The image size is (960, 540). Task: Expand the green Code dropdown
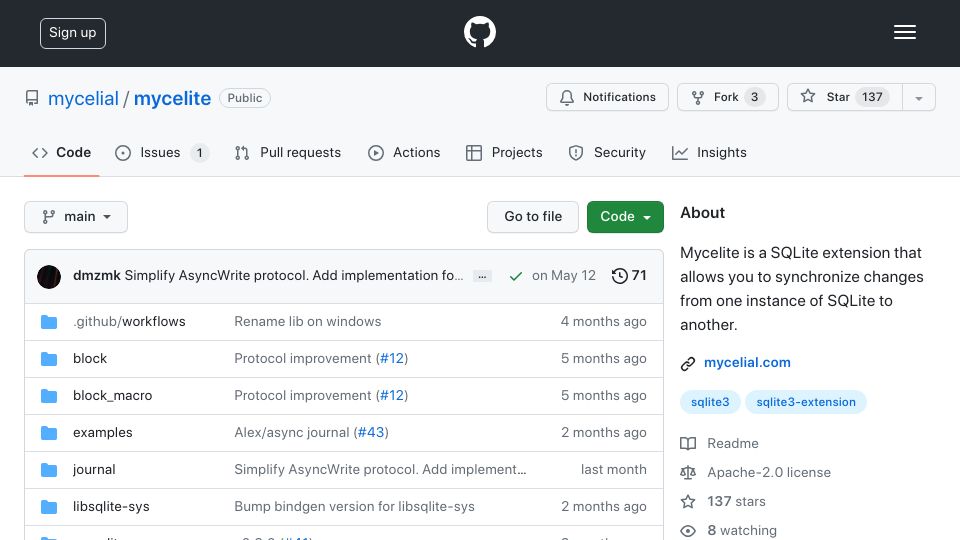click(625, 217)
